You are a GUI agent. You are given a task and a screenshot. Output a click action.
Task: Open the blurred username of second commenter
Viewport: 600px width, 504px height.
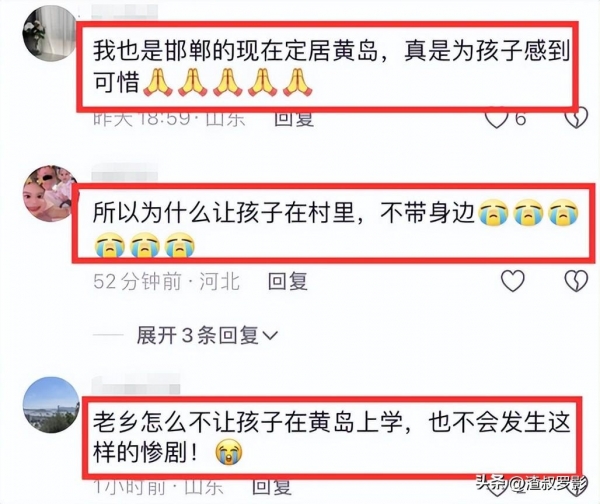(x=125, y=174)
